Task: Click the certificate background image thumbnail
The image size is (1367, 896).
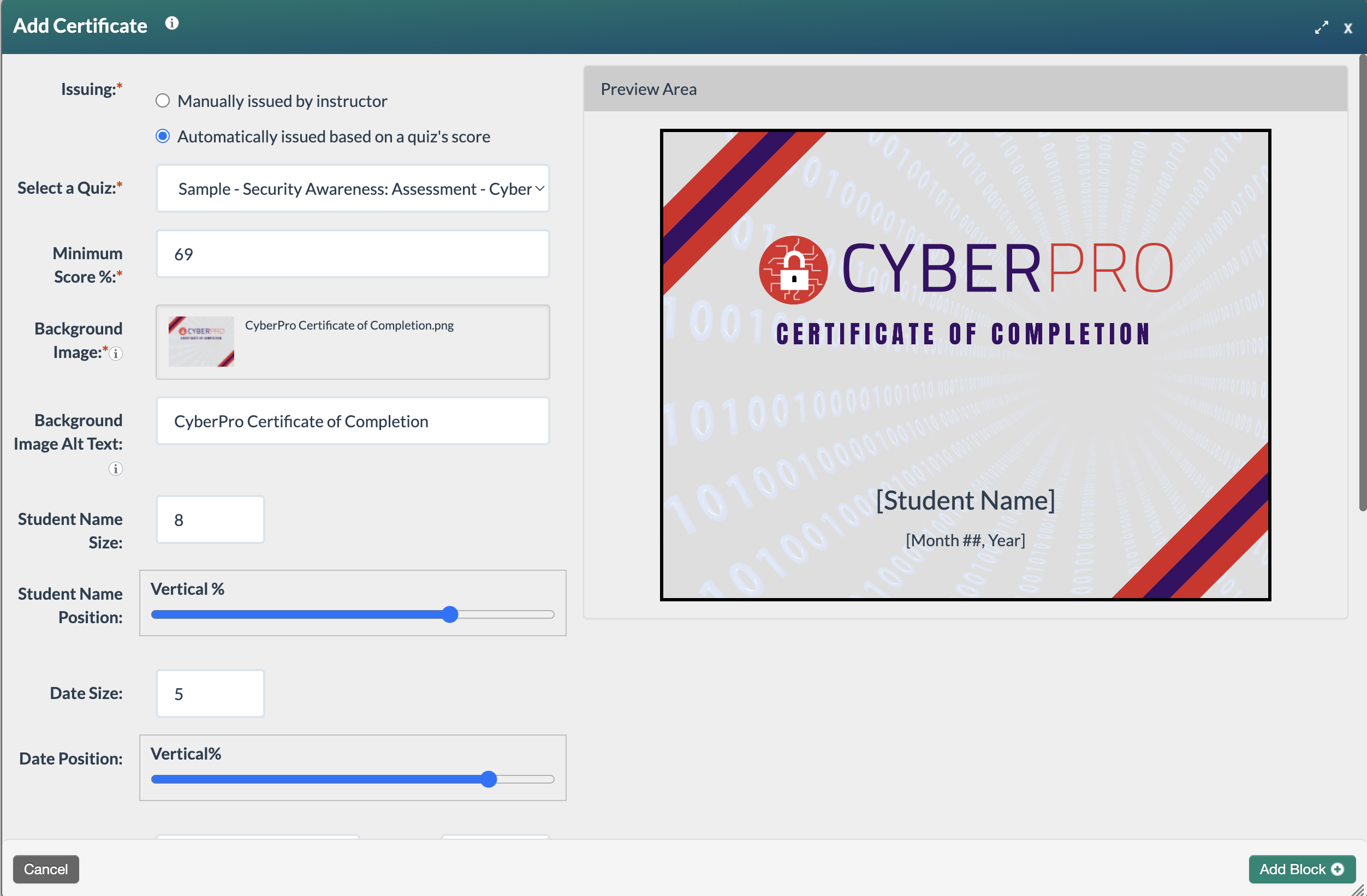Action: coord(201,342)
